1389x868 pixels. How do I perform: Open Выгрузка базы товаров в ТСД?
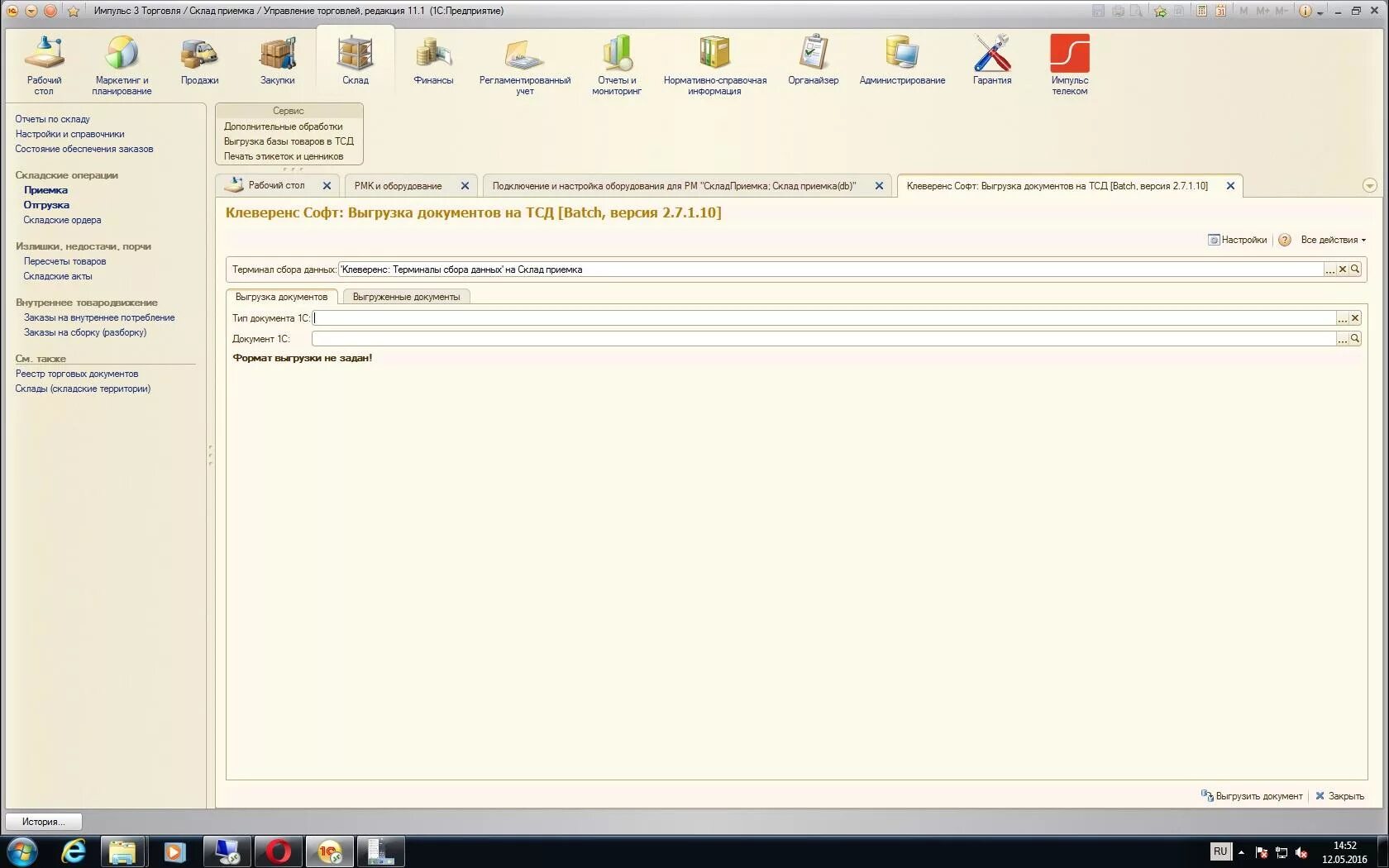click(x=289, y=141)
